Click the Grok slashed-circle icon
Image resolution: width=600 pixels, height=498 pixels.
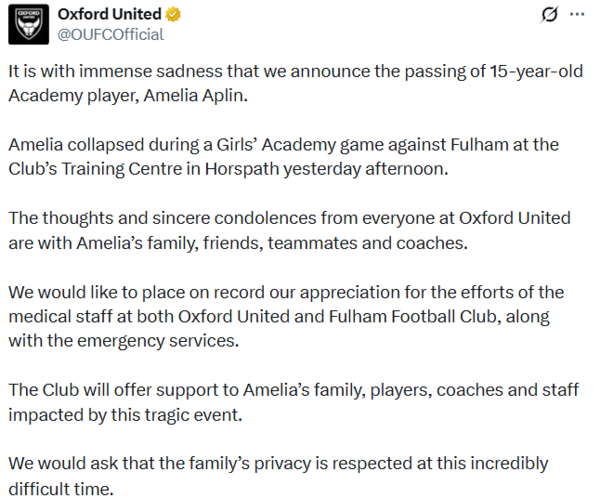click(x=549, y=15)
